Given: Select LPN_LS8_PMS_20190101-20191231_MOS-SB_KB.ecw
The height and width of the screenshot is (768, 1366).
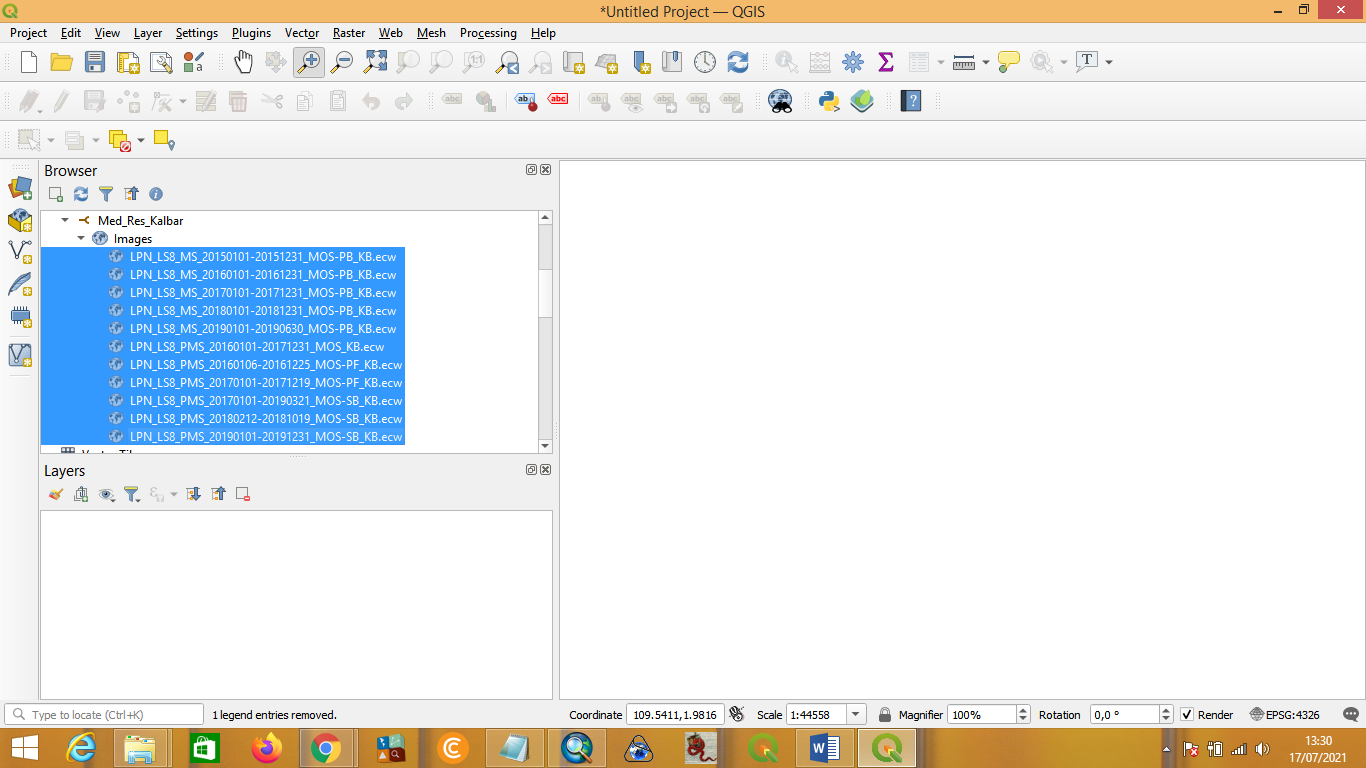Looking at the screenshot, I should pos(266,436).
